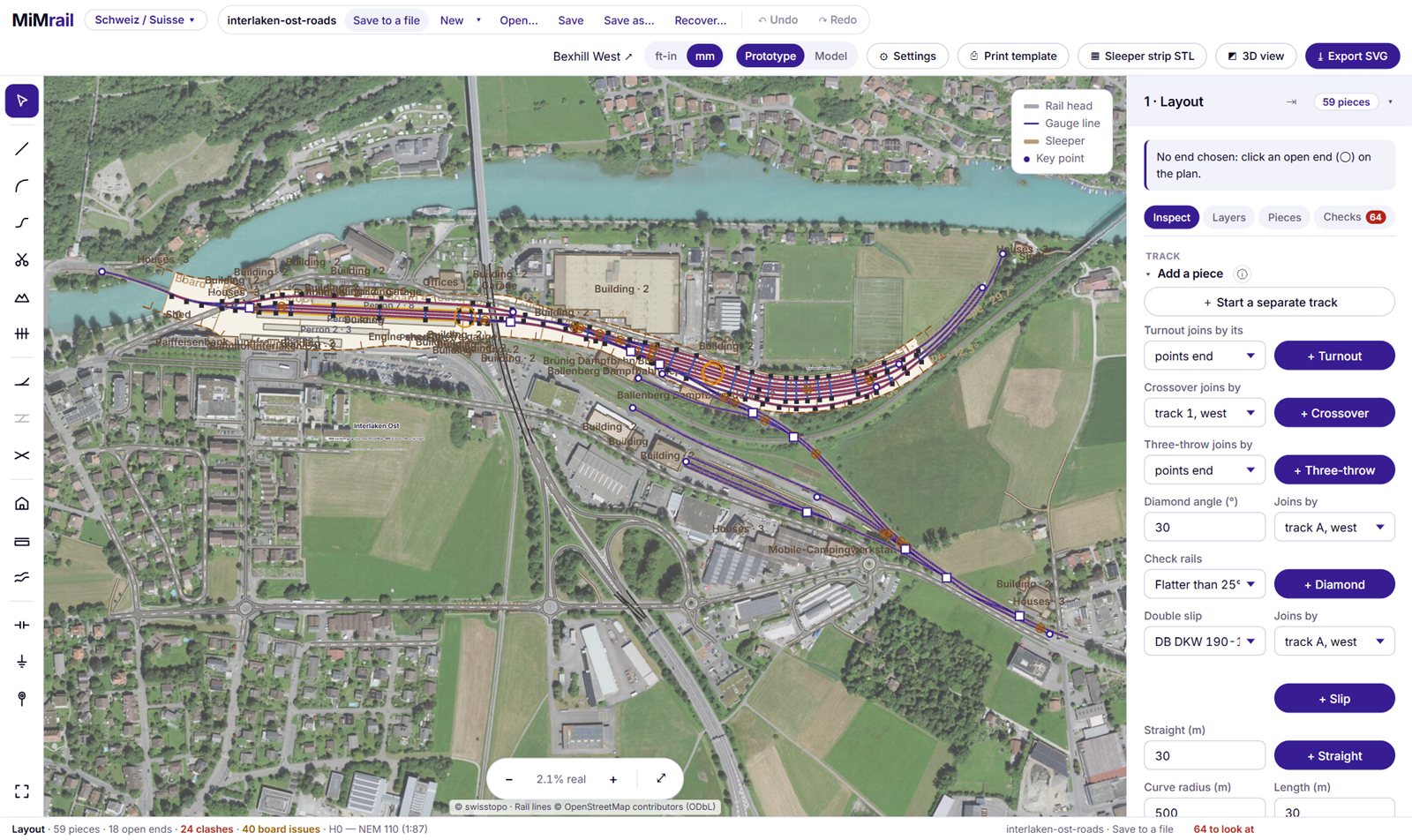Click the Save menu item
The image size is (1412, 840).
click(x=571, y=20)
